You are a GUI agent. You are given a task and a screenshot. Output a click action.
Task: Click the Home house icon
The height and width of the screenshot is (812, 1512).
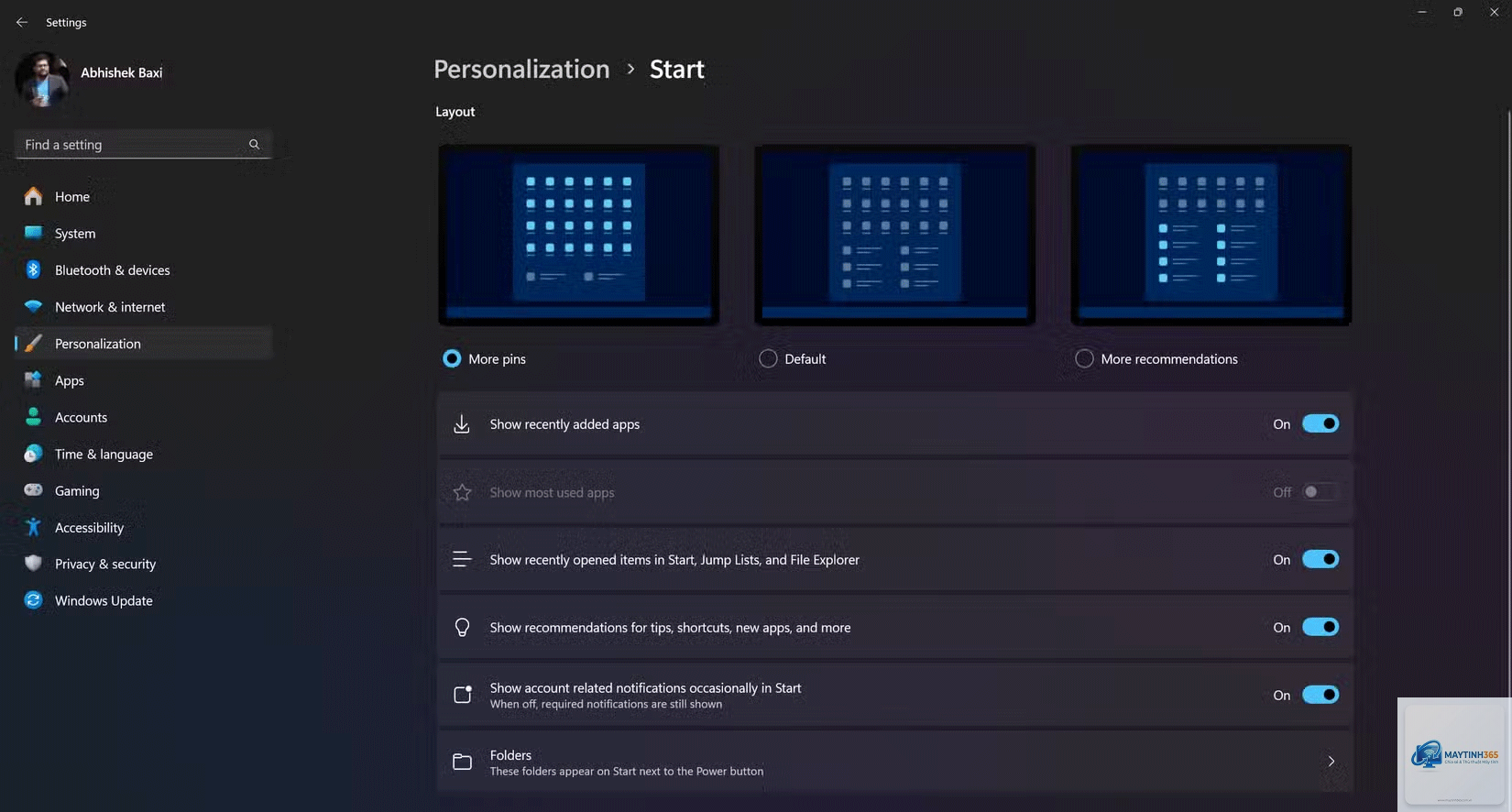coord(33,196)
